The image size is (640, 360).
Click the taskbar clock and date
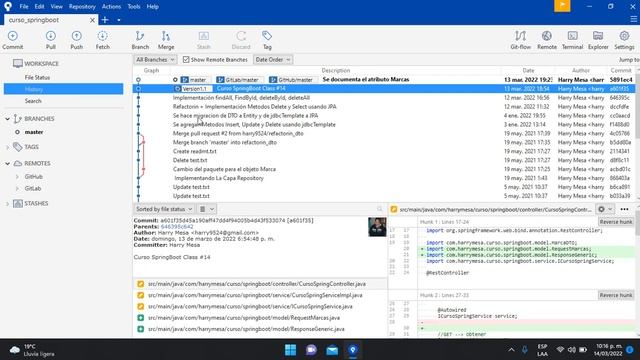coord(608,350)
